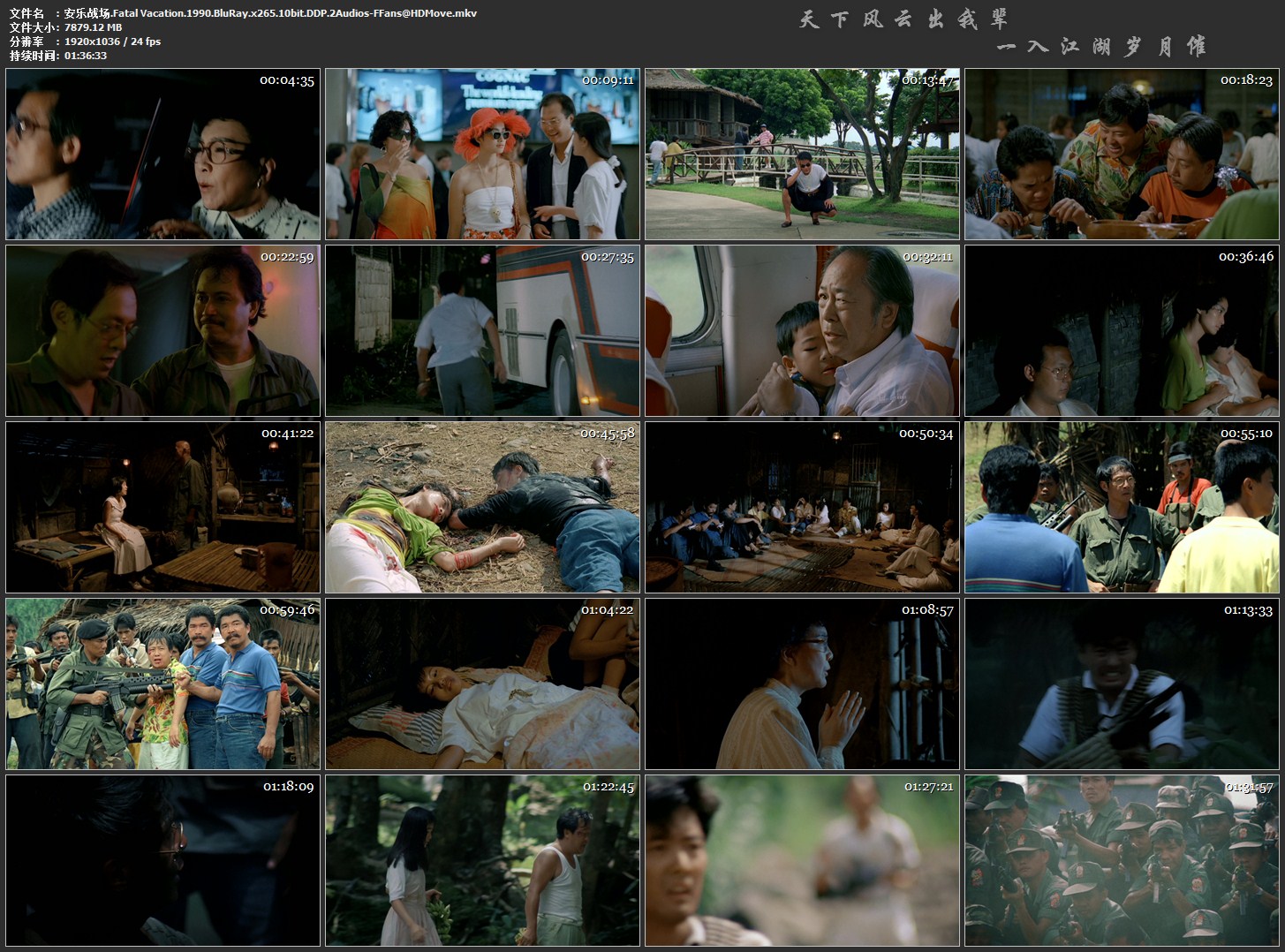Select the dark 00:36:46 thumbnail
The height and width of the screenshot is (952, 1285).
1122,330
